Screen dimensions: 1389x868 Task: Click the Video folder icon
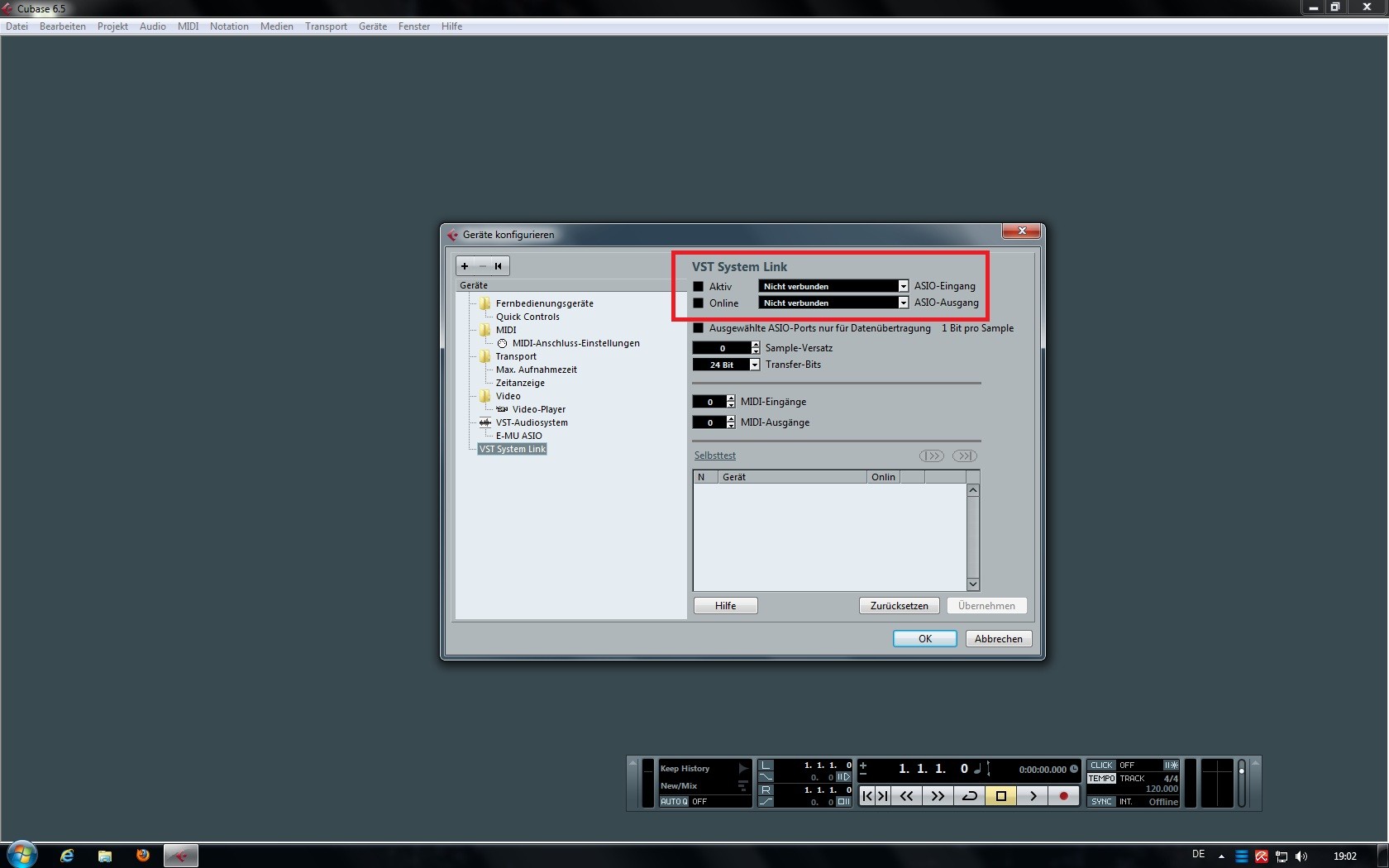tap(485, 396)
